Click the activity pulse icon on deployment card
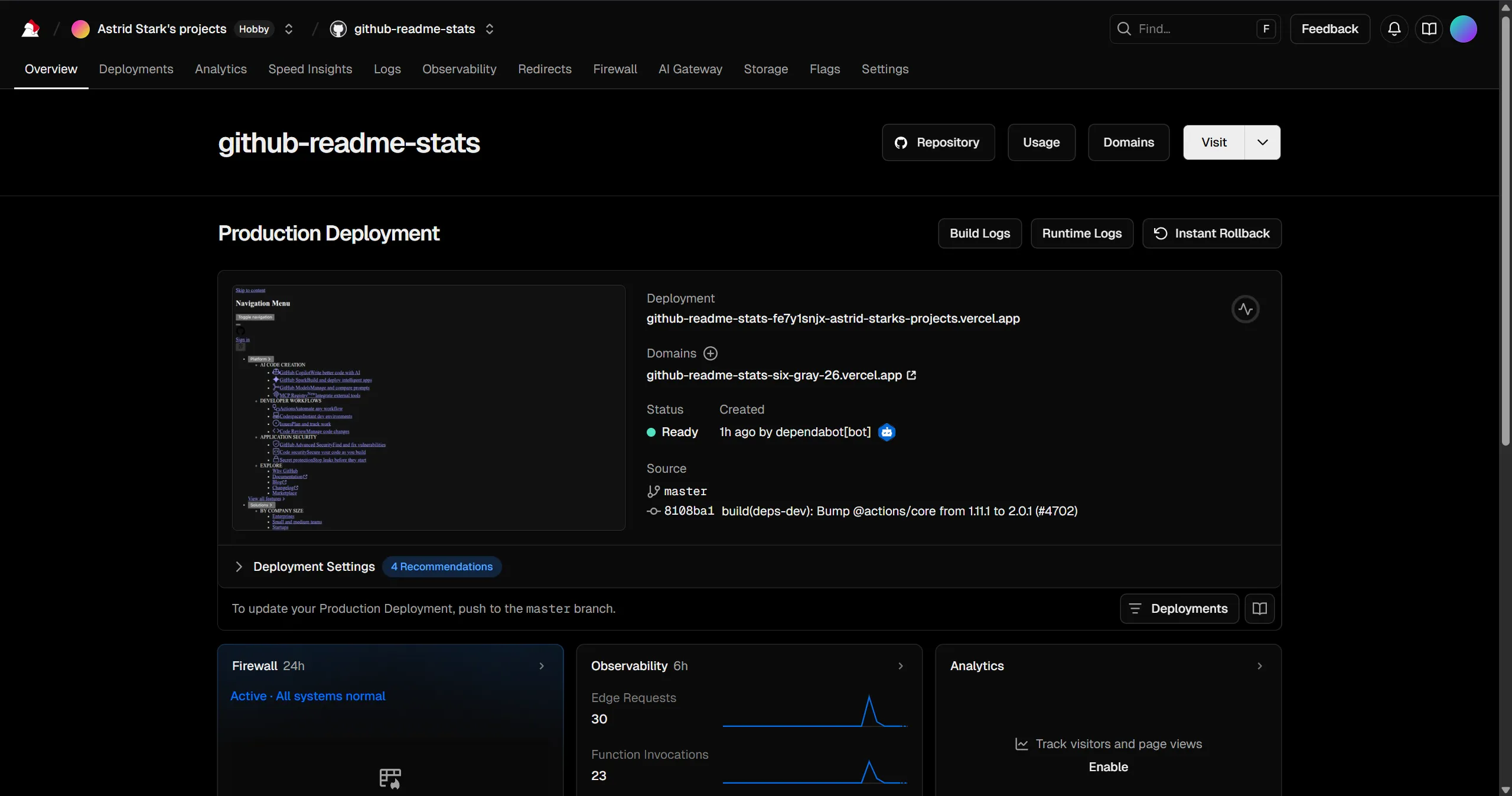The image size is (1512, 796). tap(1245, 308)
